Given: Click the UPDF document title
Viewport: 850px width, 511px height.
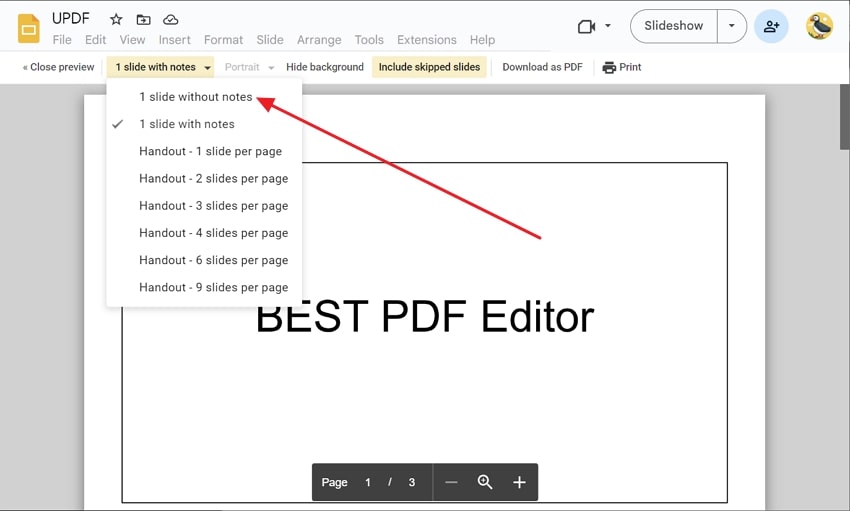Looking at the screenshot, I should pyautogui.click(x=70, y=18).
